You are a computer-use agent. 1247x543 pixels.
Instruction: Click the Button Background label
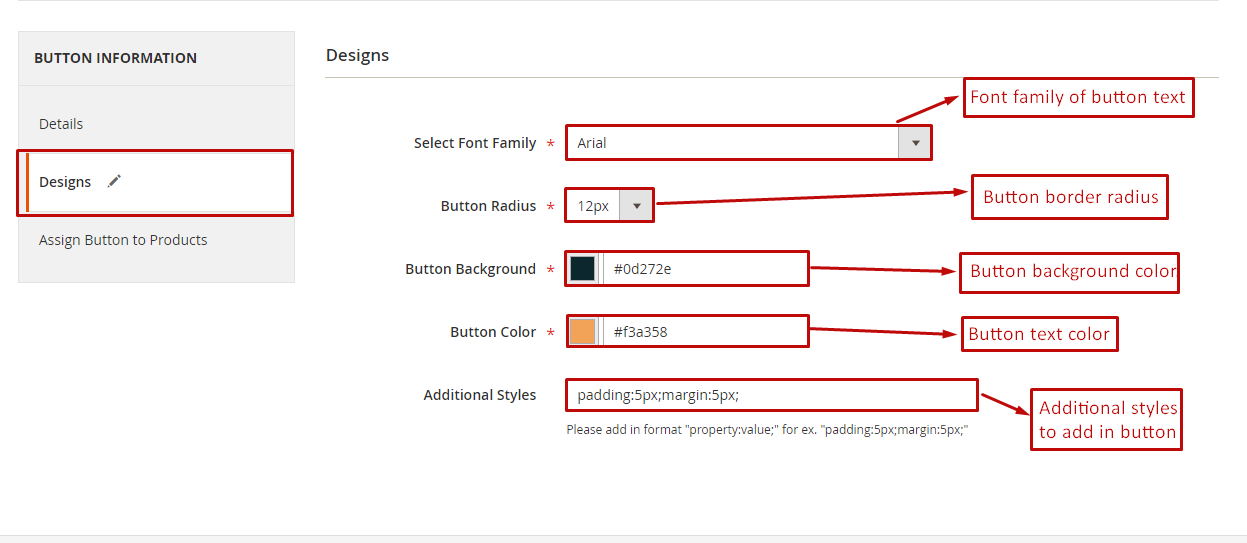pyautogui.click(x=470, y=269)
